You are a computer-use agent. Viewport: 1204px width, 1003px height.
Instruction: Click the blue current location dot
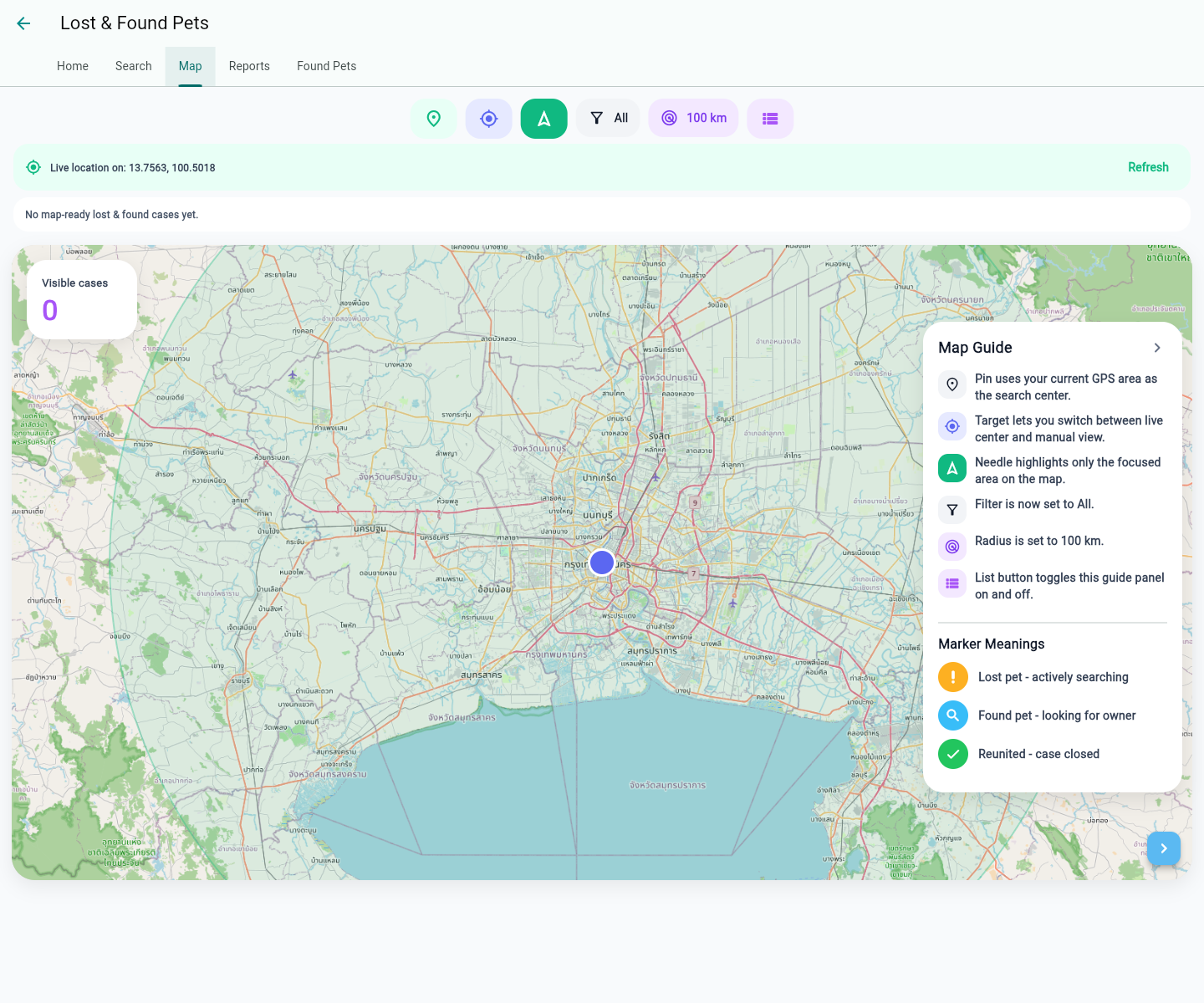(x=602, y=563)
